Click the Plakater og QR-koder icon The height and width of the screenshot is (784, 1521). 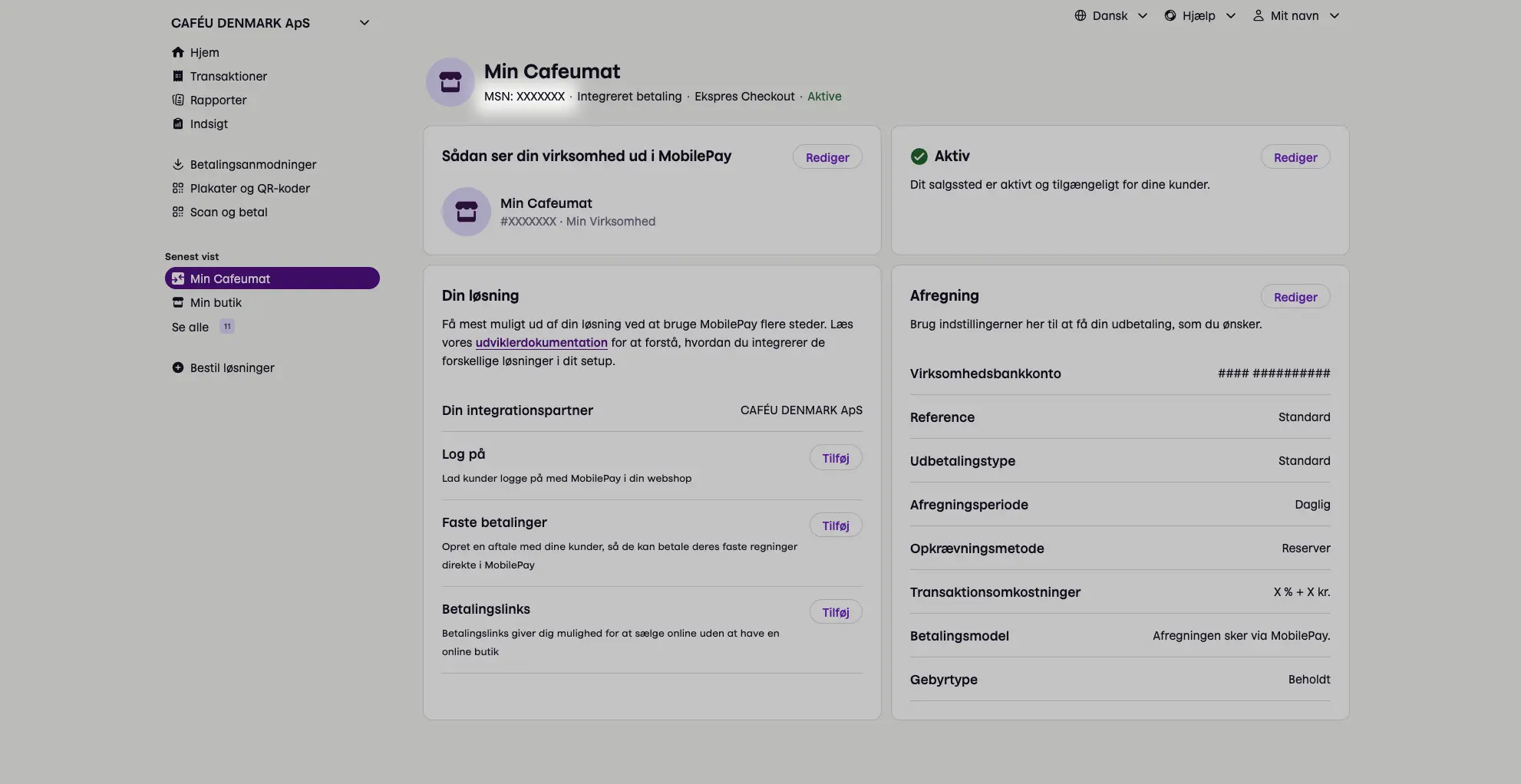click(x=178, y=188)
